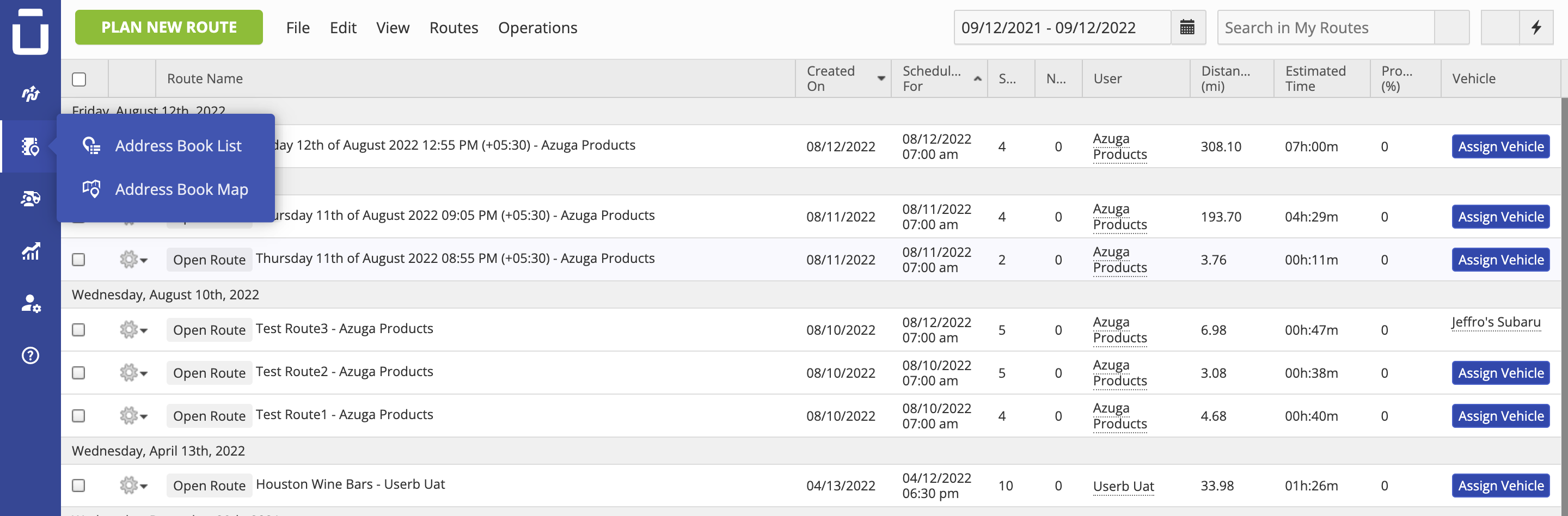The width and height of the screenshot is (1568, 516).
Task: Click the PLAN NEW ROUTE button
Action: (169, 27)
